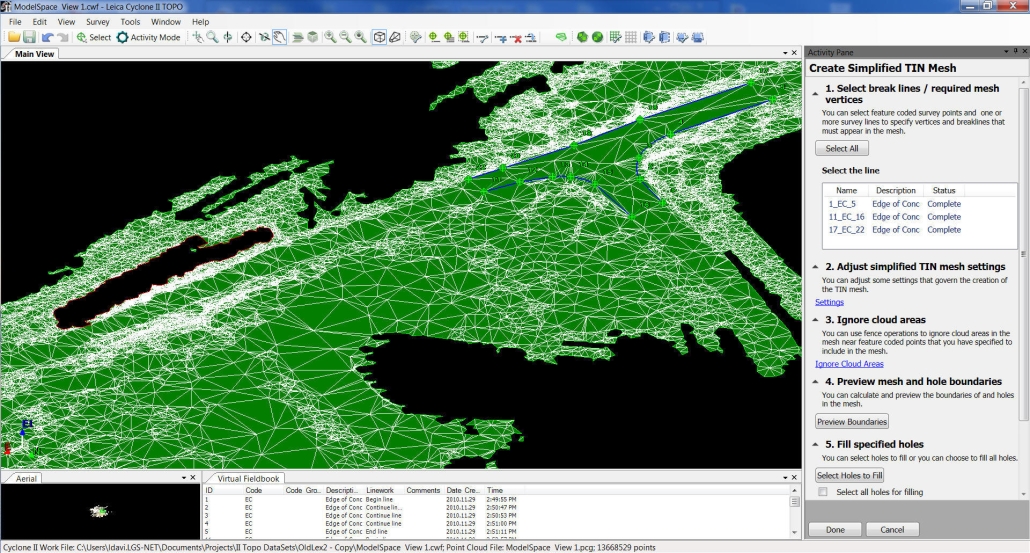This screenshot has width=1030, height=553.
Task: Switch to the Virtual Fieldbook tab
Action: point(248,479)
